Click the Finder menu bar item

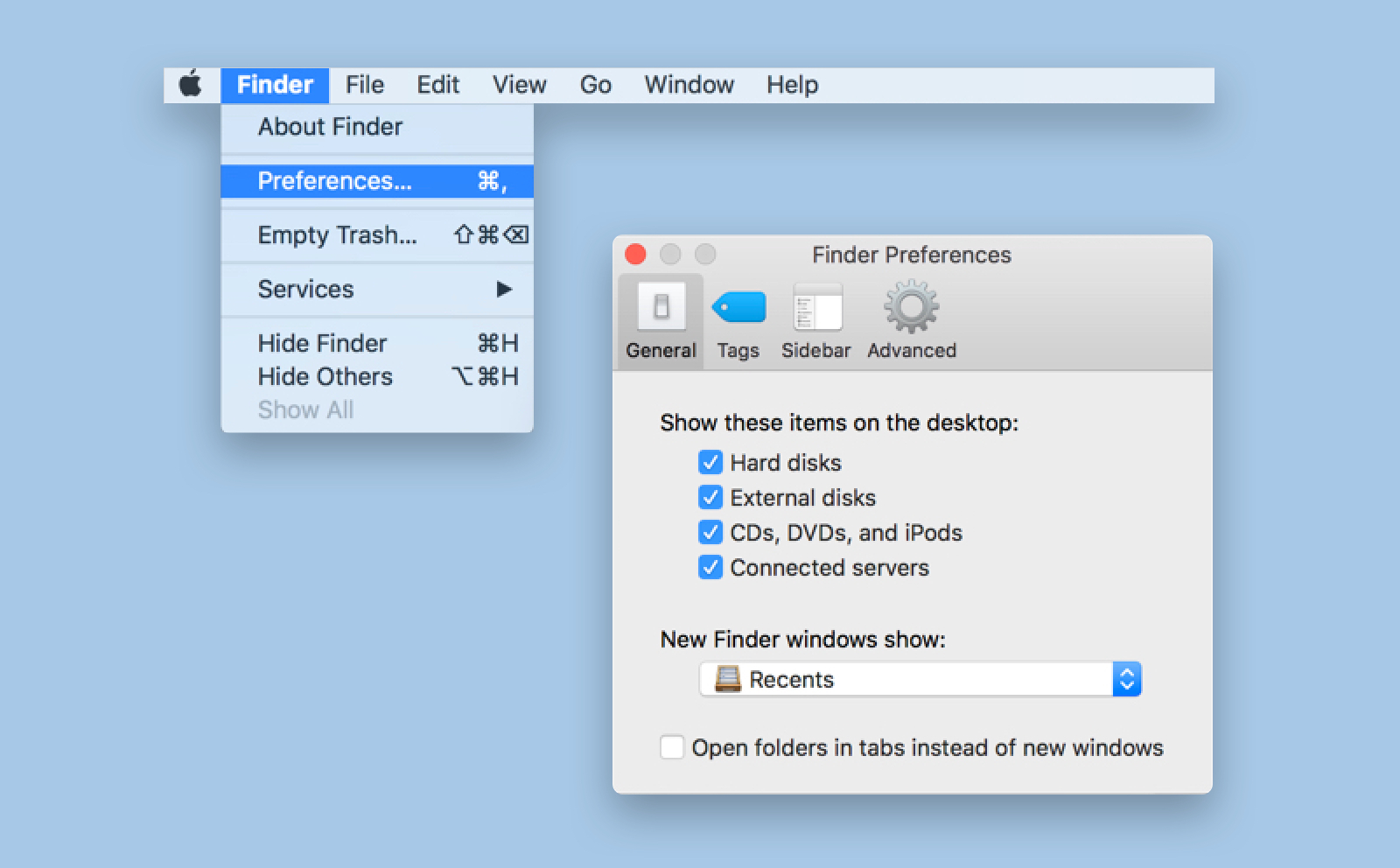pyautogui.click(x=275, y=85)
